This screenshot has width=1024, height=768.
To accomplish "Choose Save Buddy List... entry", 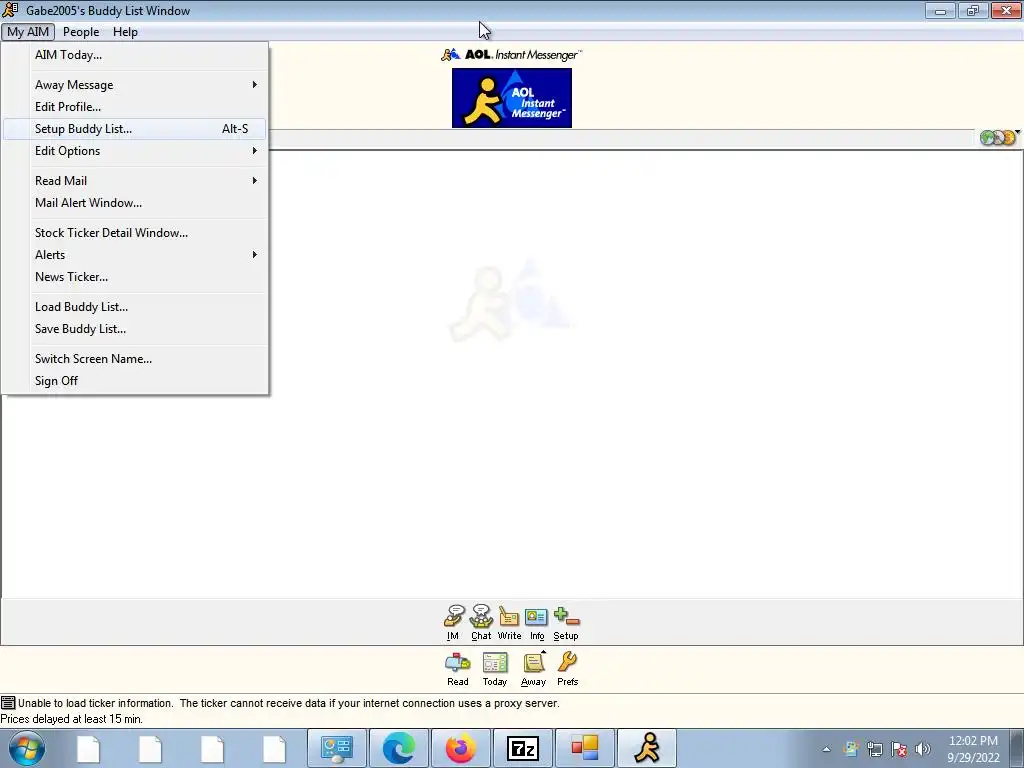I will click(135, 328).
